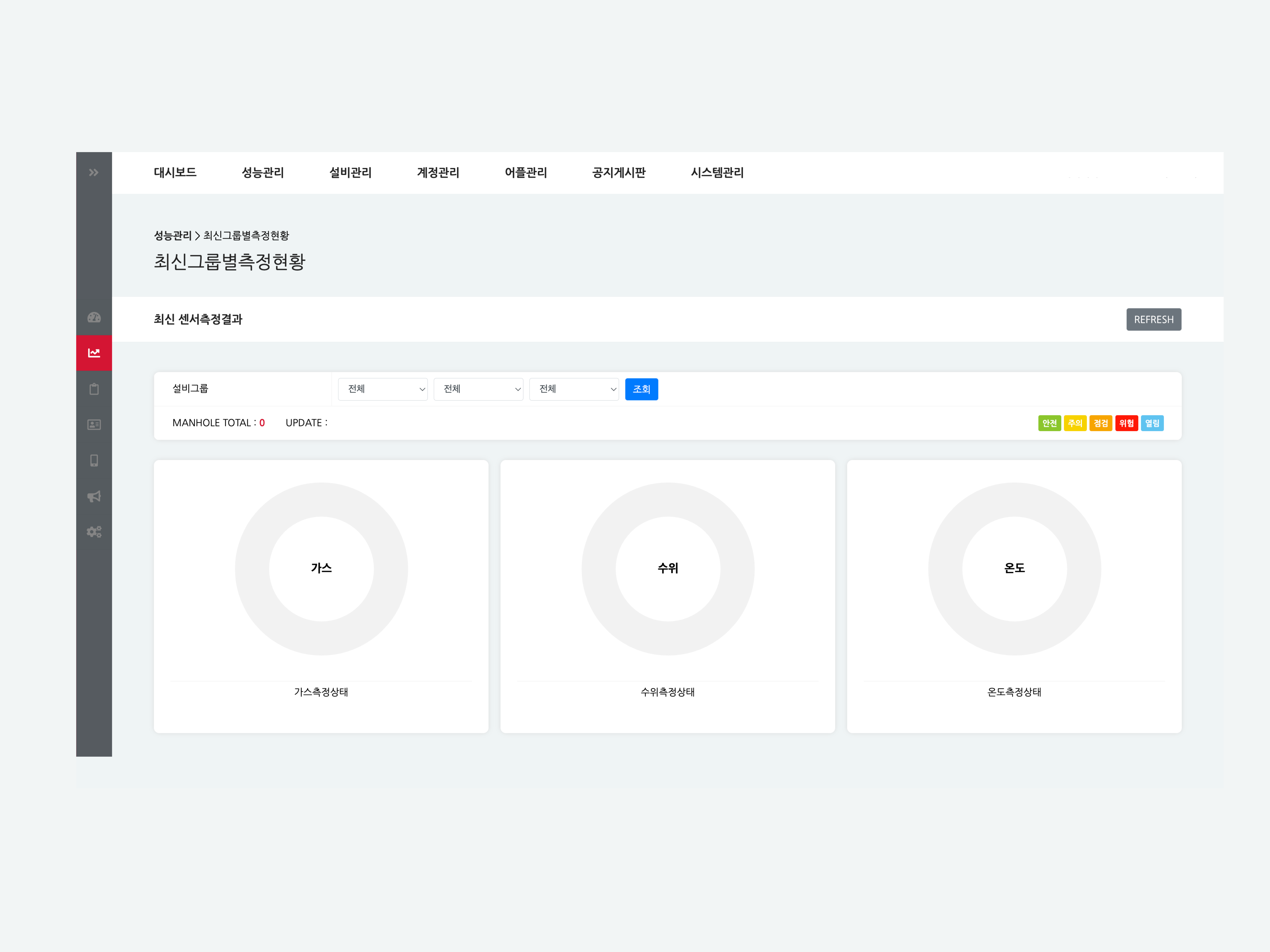This screenshot has width=1270, height=952.
Task: Open the 시스템관리 menu
Action: (x=717, y=173)
